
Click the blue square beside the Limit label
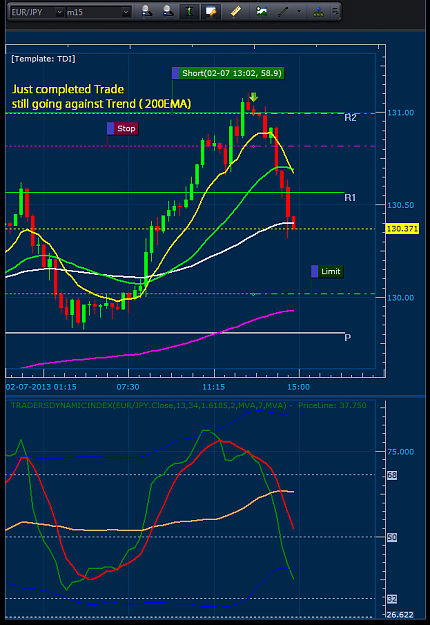(x=315, y=271)
